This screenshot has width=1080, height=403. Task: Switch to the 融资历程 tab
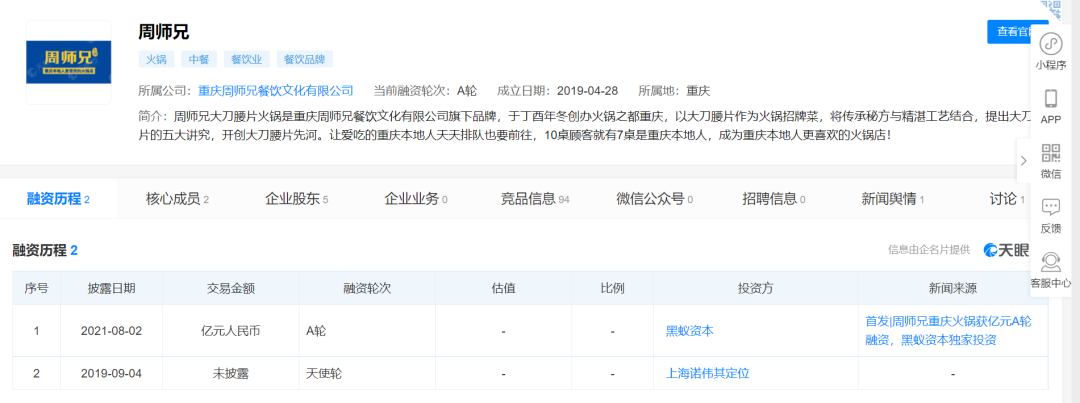point(59,199)
